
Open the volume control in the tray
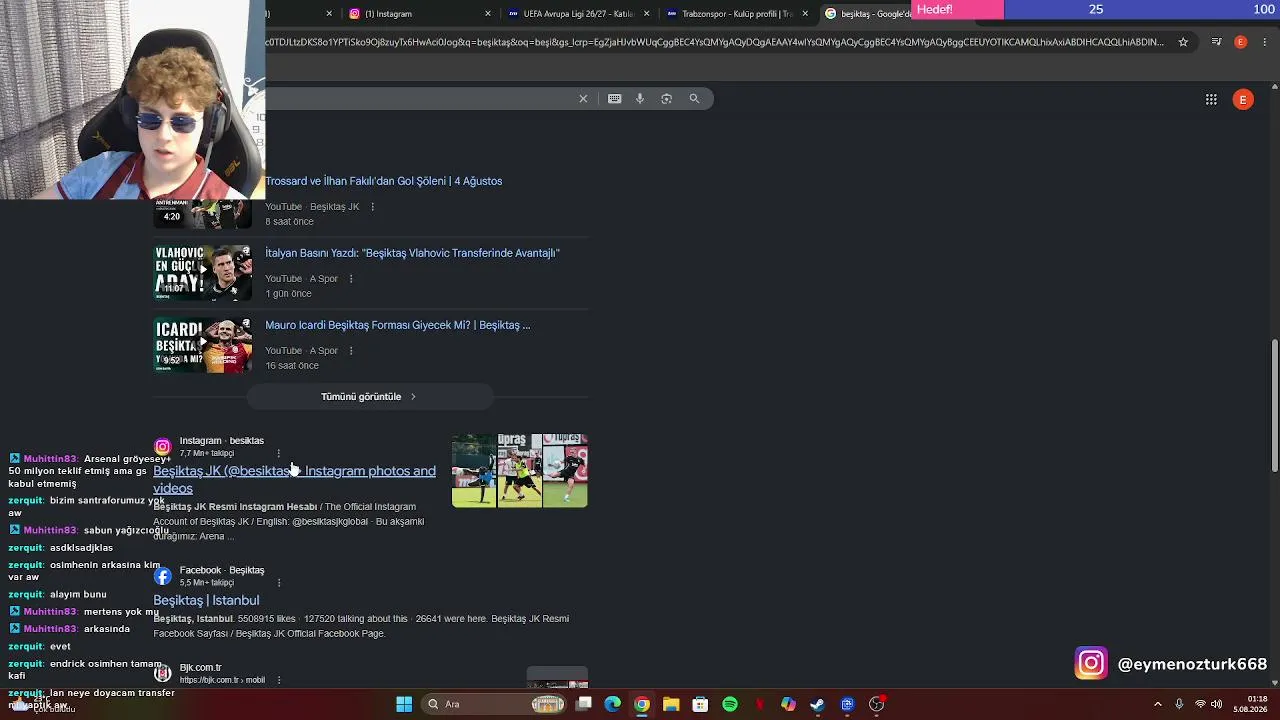tap(1217, 704)
